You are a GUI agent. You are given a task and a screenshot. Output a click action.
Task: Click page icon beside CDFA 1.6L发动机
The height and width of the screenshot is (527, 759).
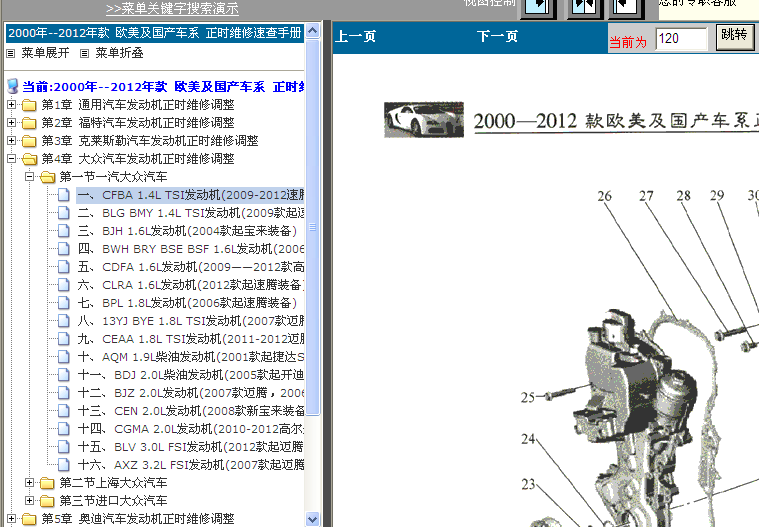click(x=63, y=267)
